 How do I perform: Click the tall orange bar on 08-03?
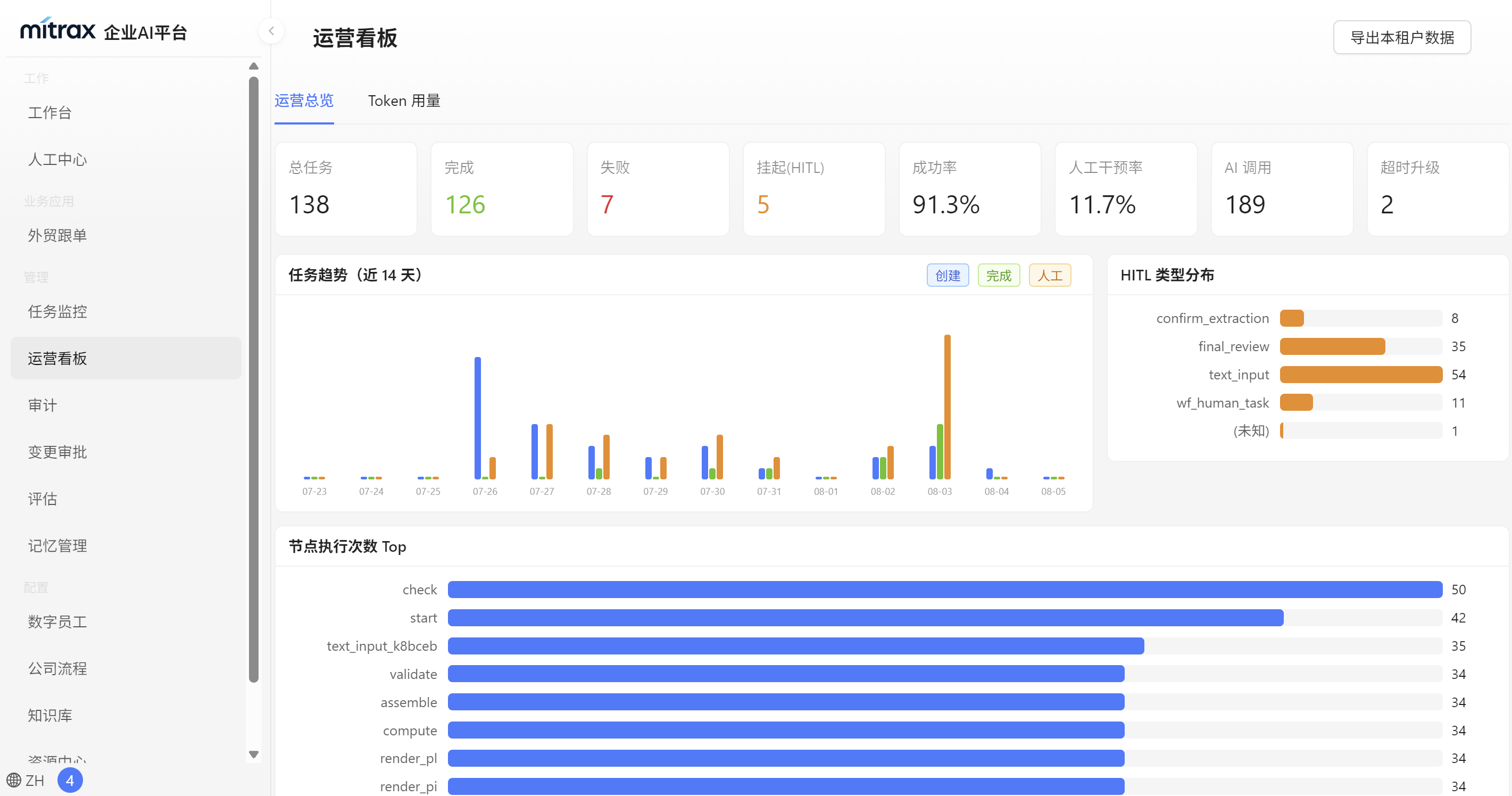tap(947, 407)
